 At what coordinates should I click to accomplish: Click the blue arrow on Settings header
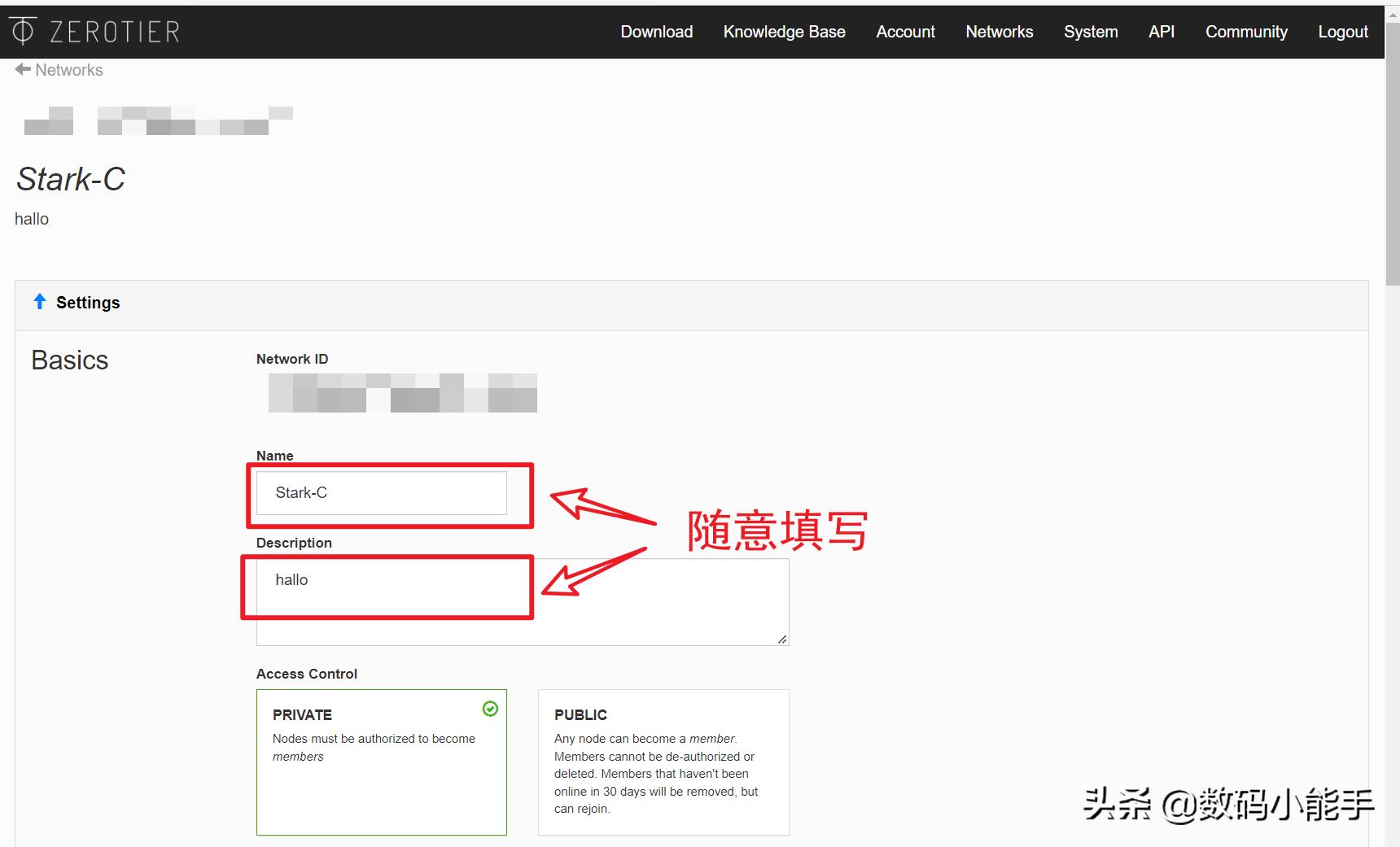coord(40,301)
